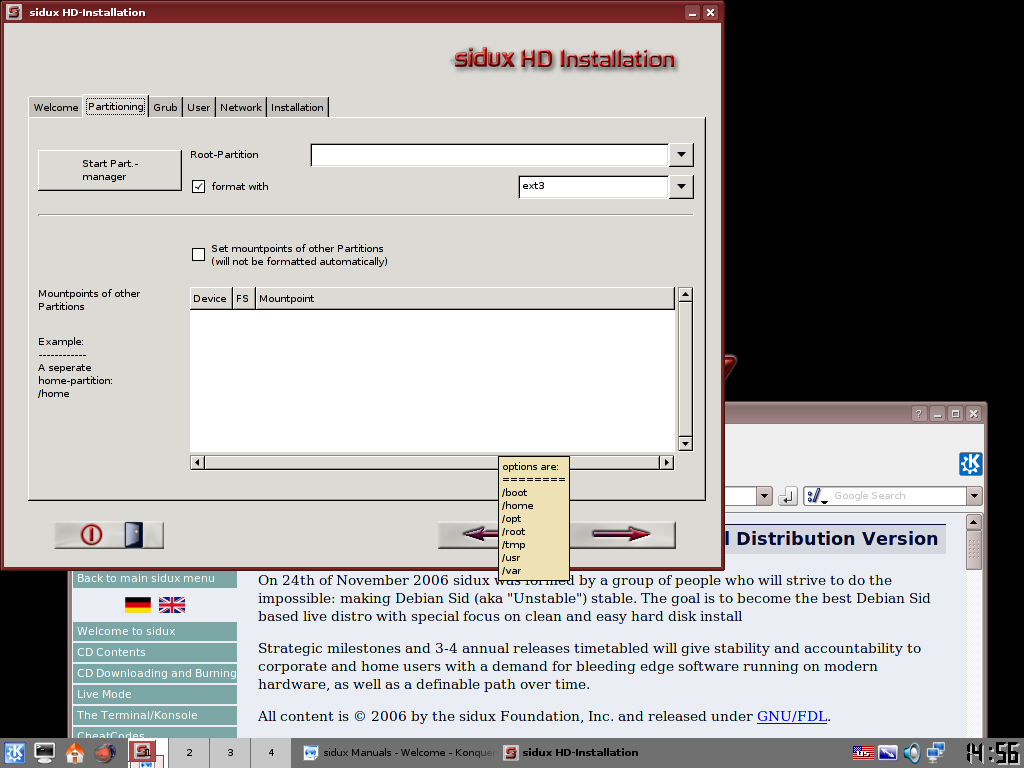
Task: Activate 'sidux Manuals - Welcome - Konqueror' taskbar entry
Action: [399, 753]
